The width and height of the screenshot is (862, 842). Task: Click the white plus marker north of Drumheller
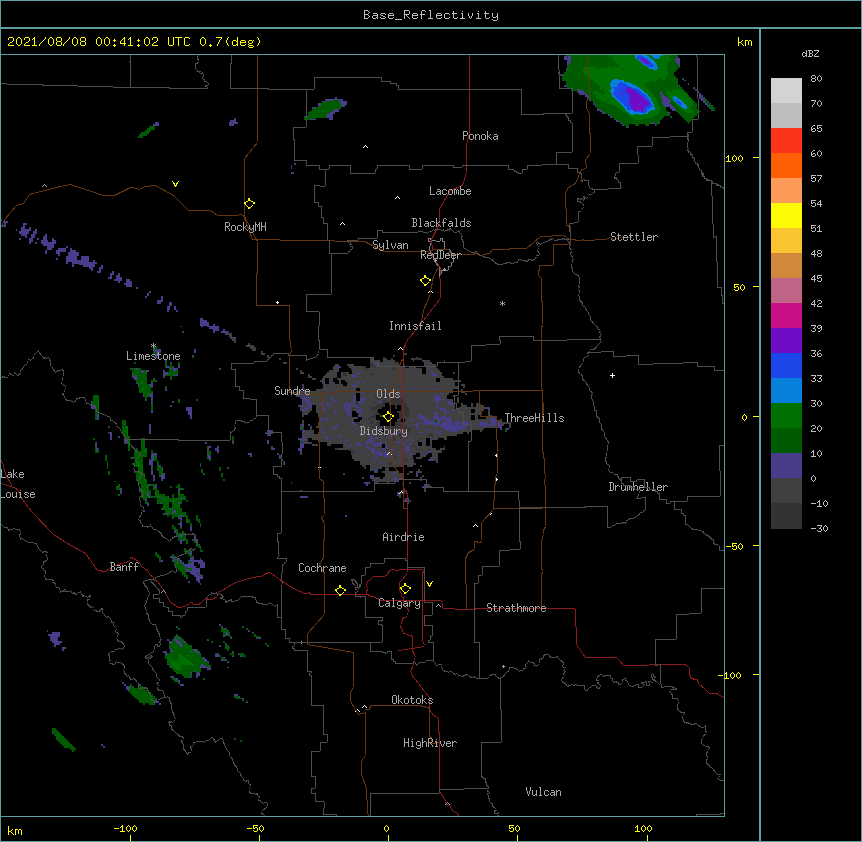click(x=612, y=375)
